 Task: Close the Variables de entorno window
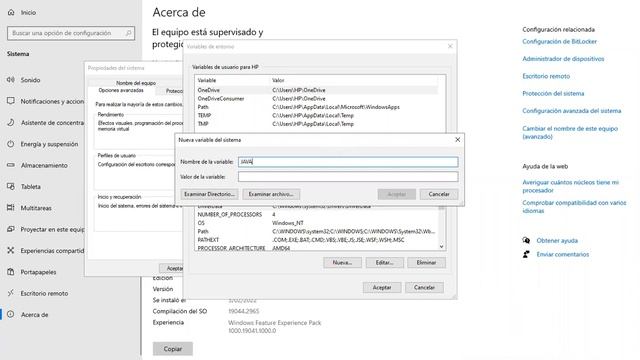coord(450,46)
